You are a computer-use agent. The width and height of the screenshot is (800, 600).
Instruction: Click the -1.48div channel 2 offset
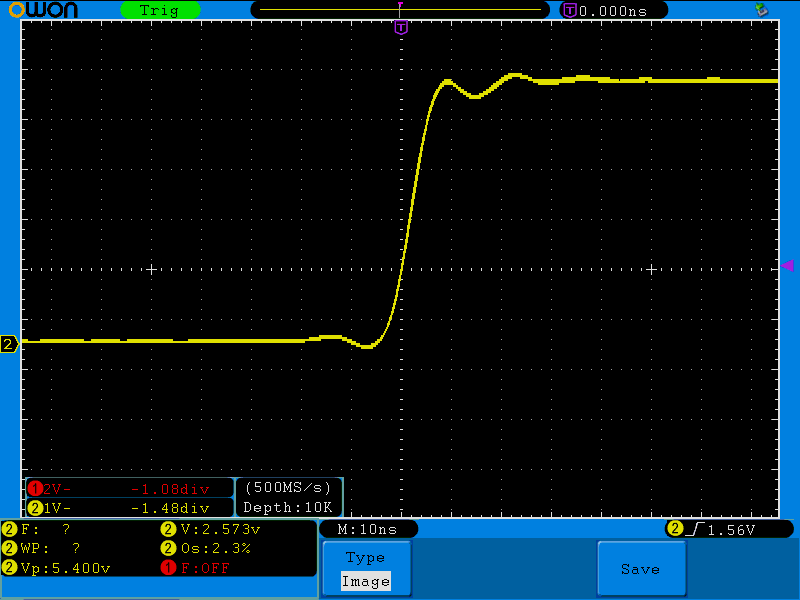click(x=170, y=508)
